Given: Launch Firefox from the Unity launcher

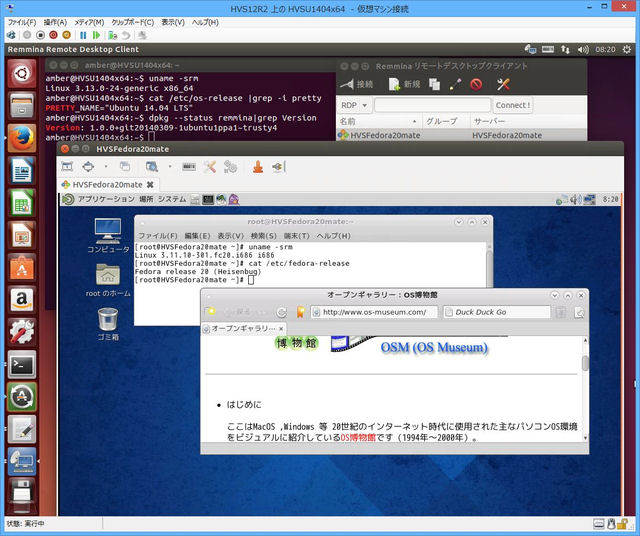Looking at the screenshot, I should [22, 138].
